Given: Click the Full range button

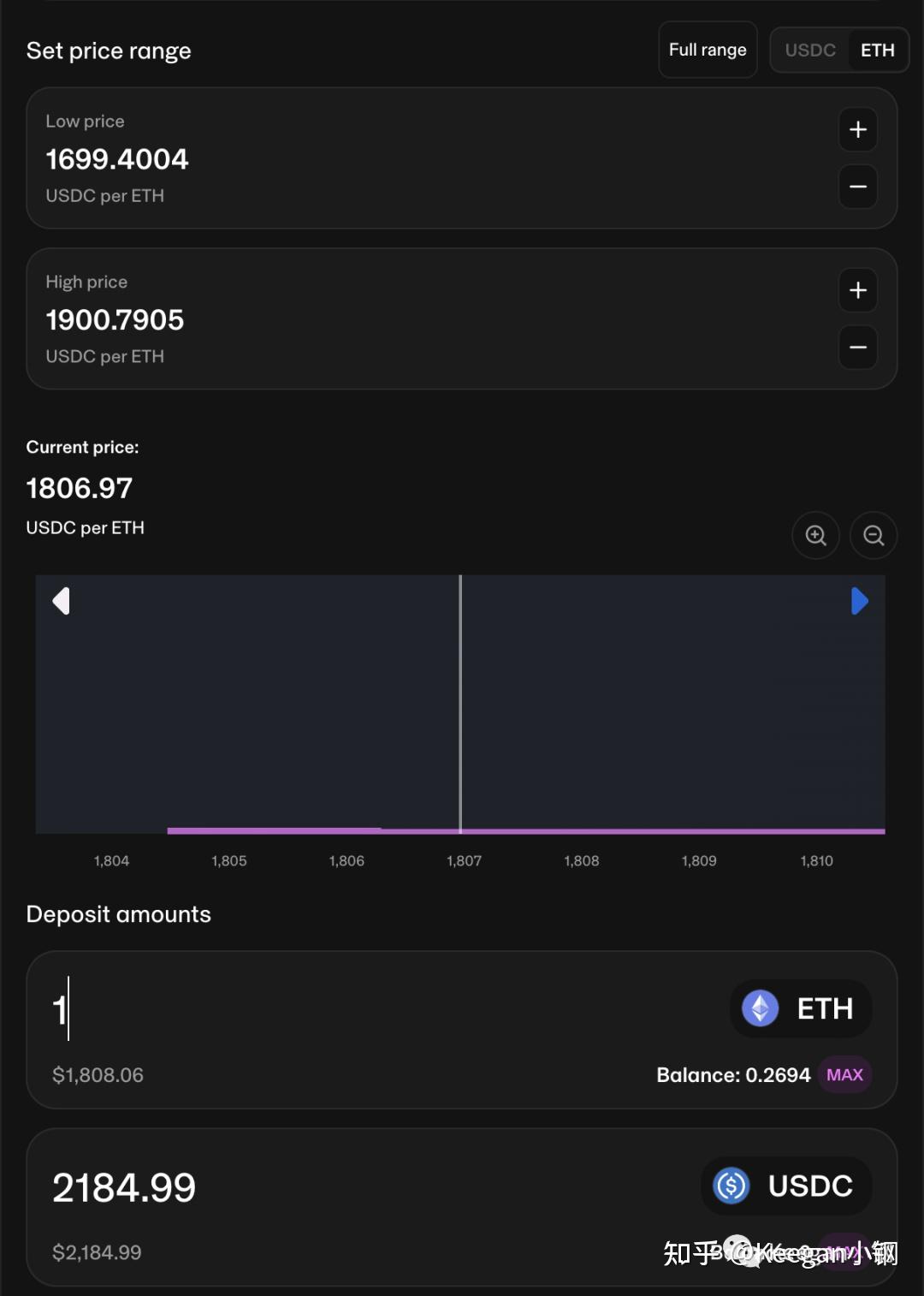Looking at the screenshot, I should (x=708, y=50).
